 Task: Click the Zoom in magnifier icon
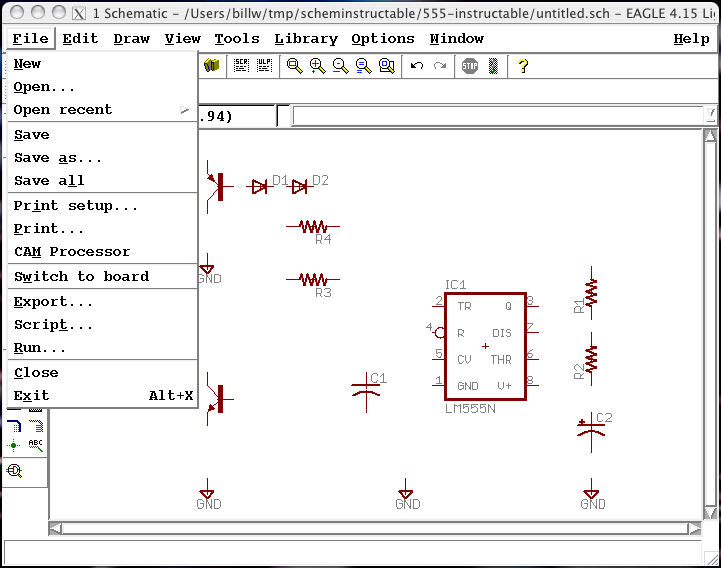point(318,66)
